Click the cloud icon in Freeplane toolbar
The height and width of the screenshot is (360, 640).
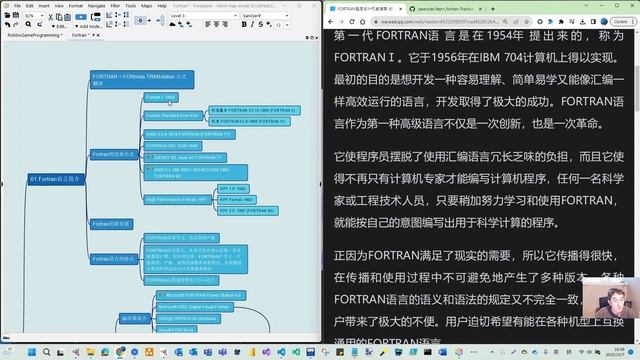(x=172, y=24)
